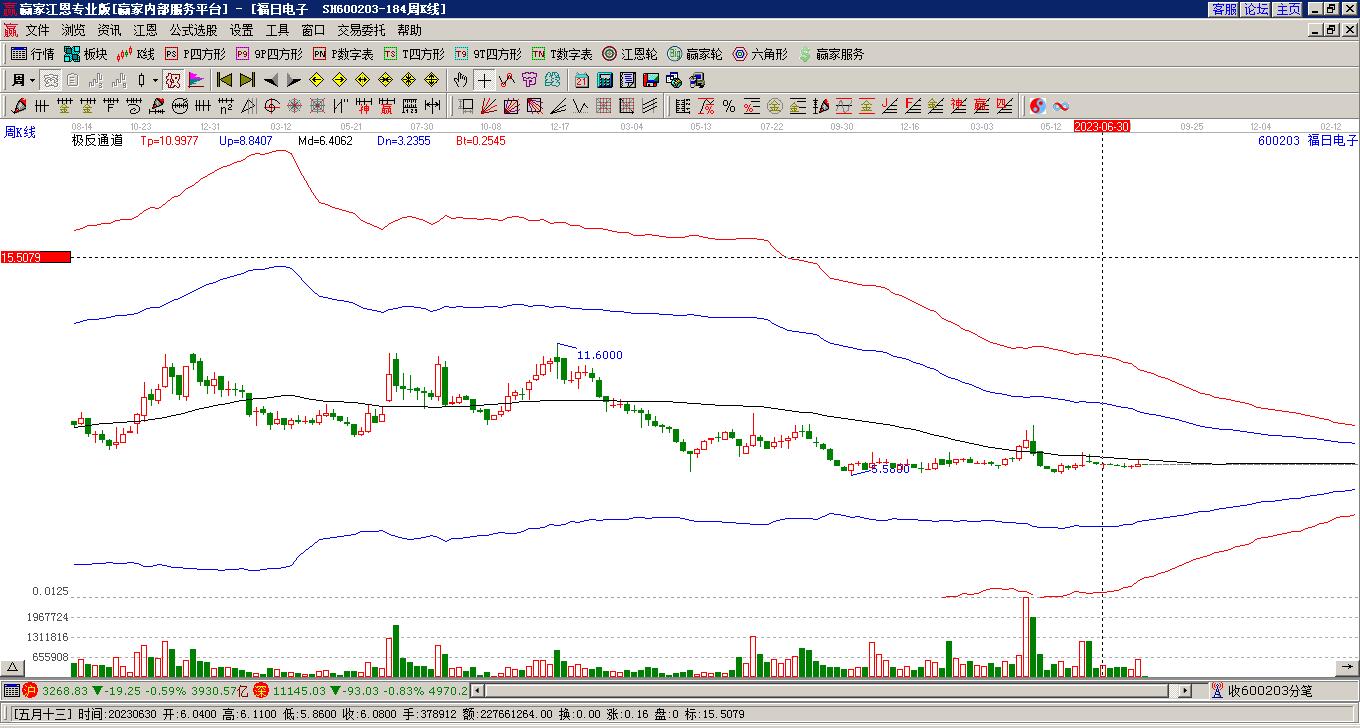Open 赢家服务 service page
1360x728 pixels.
[x=831, y=54]
